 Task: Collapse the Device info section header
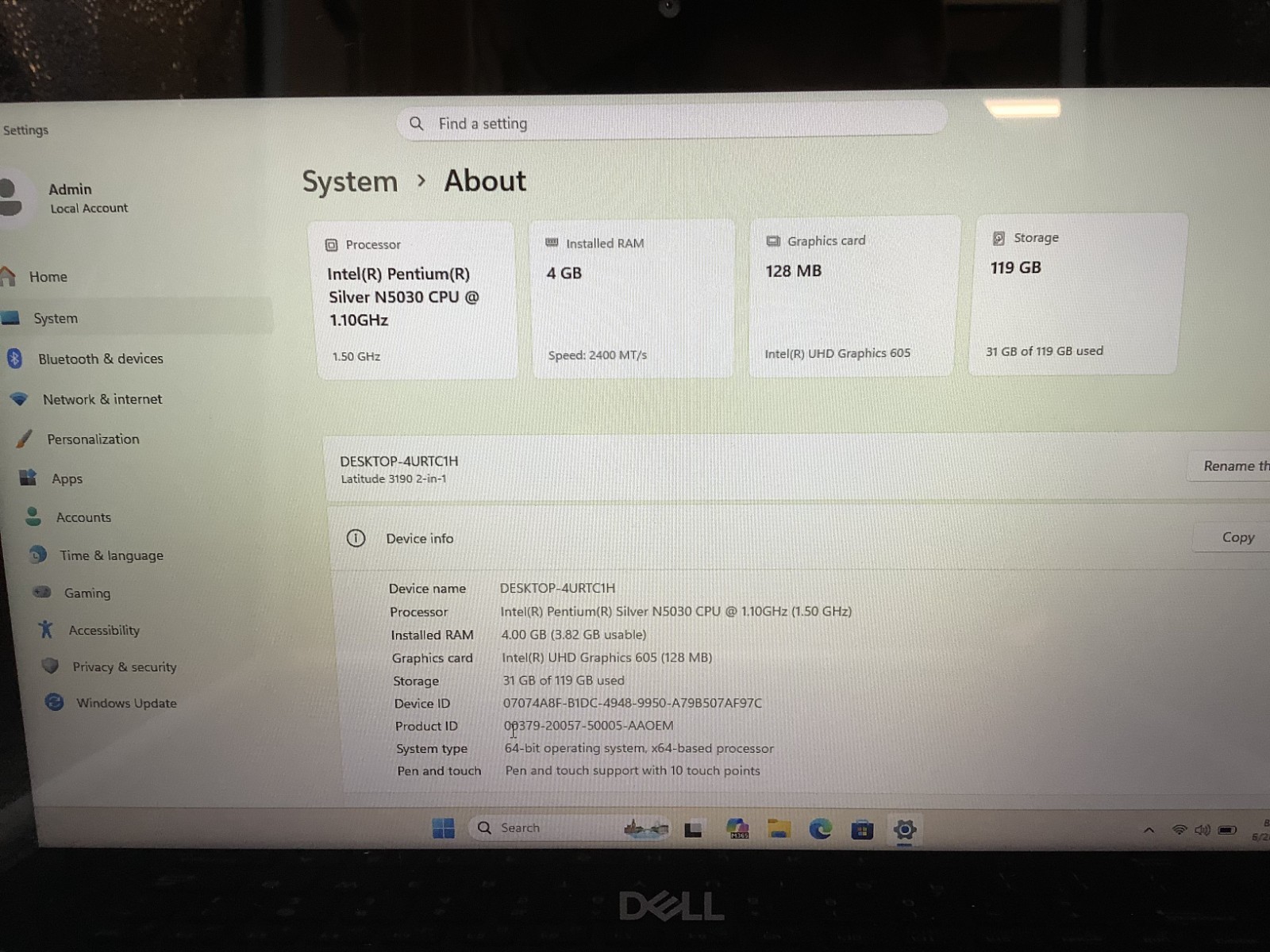point(798,538)
